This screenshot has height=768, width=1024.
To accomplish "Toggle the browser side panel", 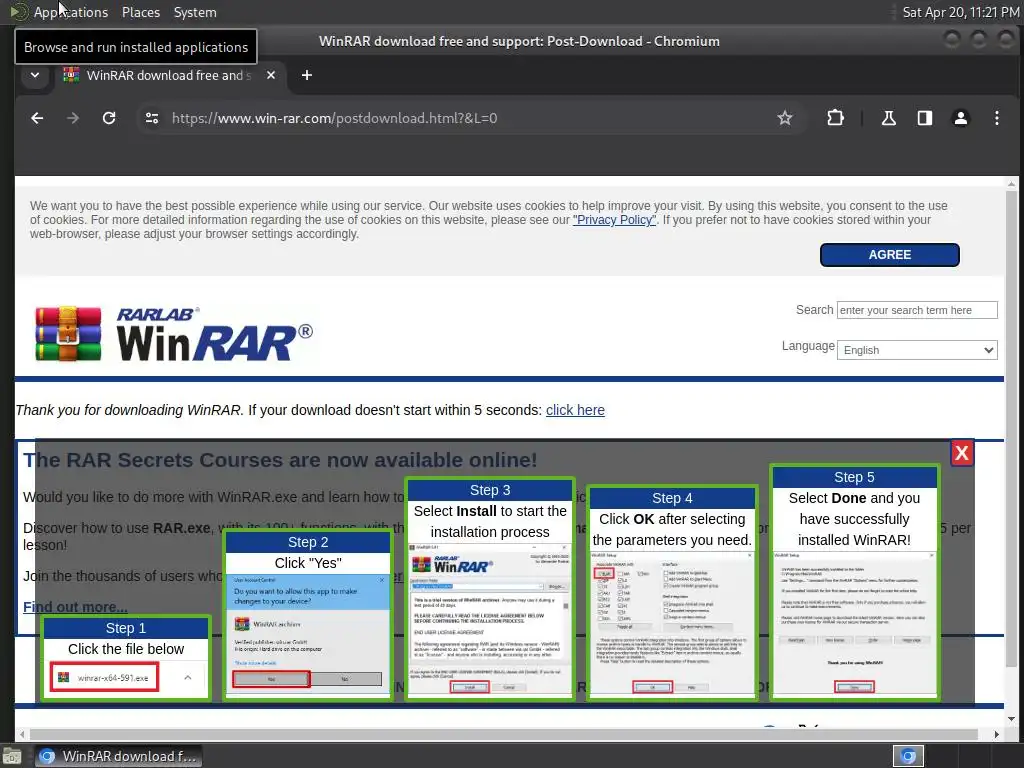I will point(925,118).
